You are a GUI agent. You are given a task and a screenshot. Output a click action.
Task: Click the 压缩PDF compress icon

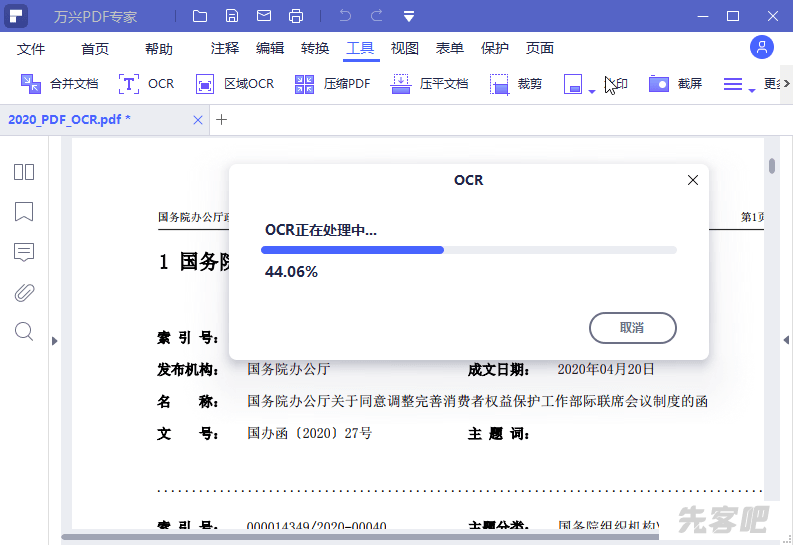pos(305,84)
